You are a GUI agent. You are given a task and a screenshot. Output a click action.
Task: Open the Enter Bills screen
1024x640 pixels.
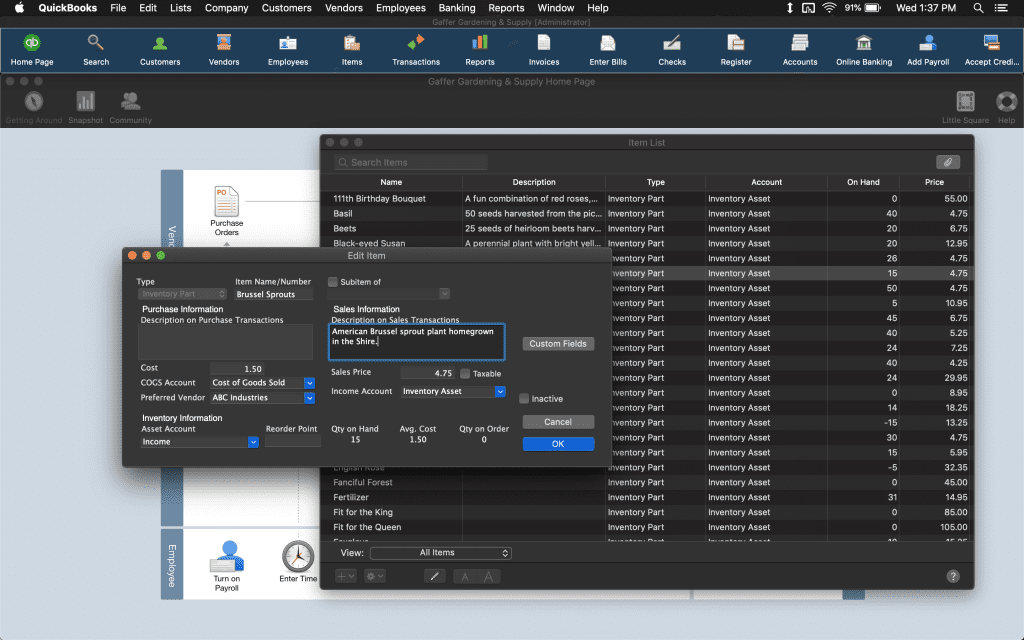coord(607,50)
